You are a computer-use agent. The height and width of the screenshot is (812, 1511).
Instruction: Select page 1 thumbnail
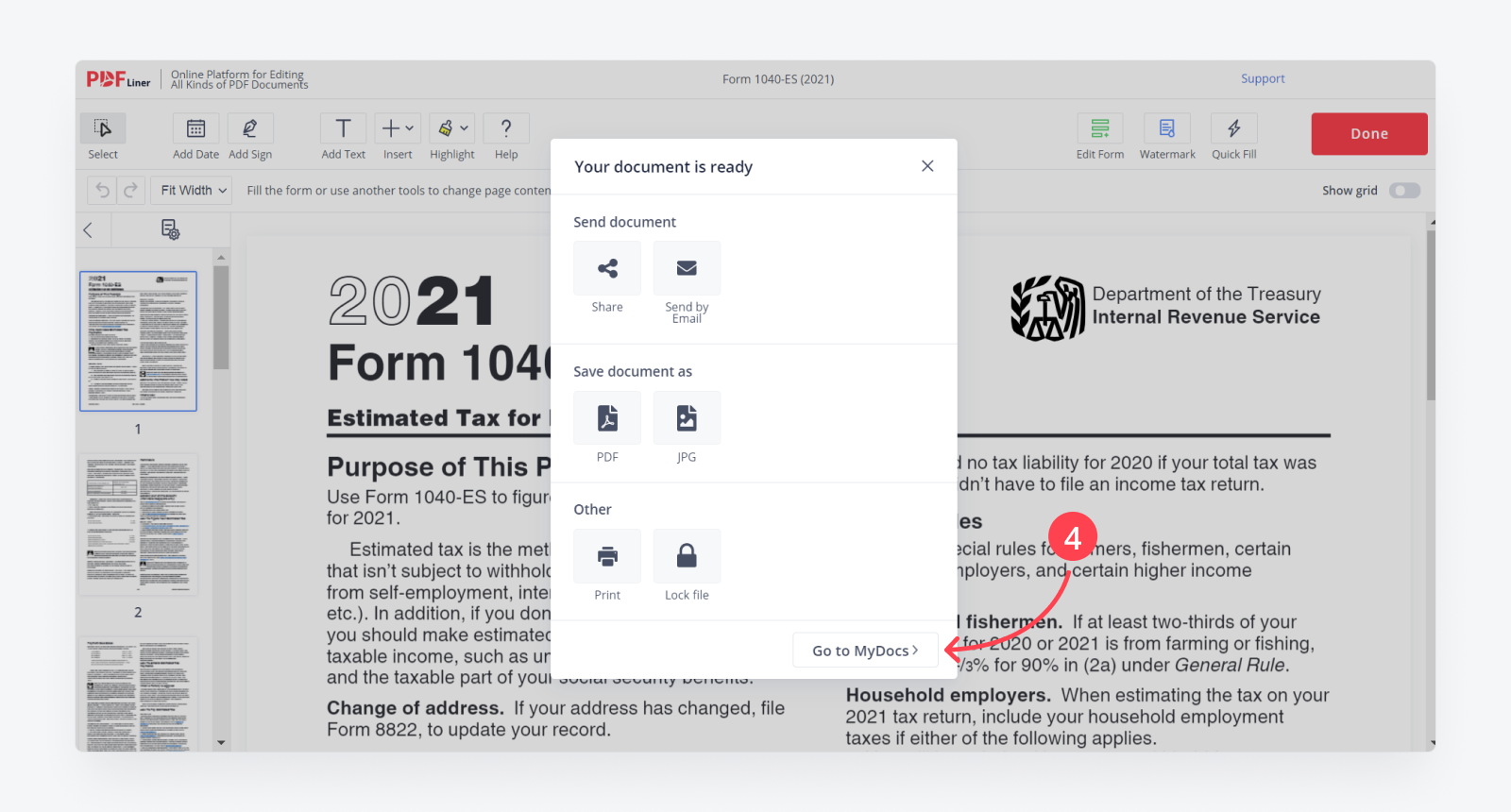138,341
